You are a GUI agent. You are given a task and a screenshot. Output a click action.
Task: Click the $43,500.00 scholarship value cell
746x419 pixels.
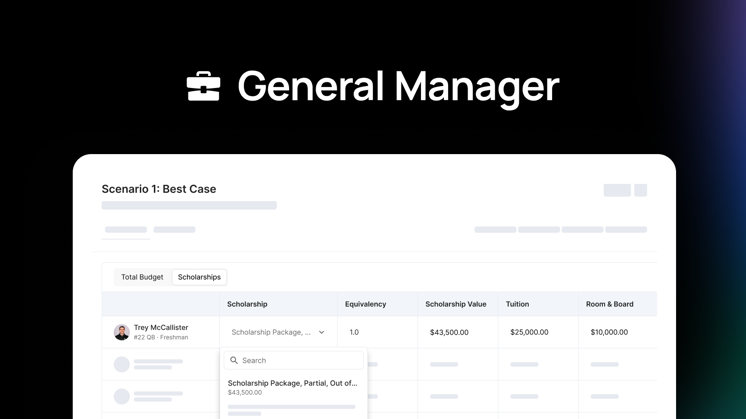pyautogui.click(x=449, y=332)
